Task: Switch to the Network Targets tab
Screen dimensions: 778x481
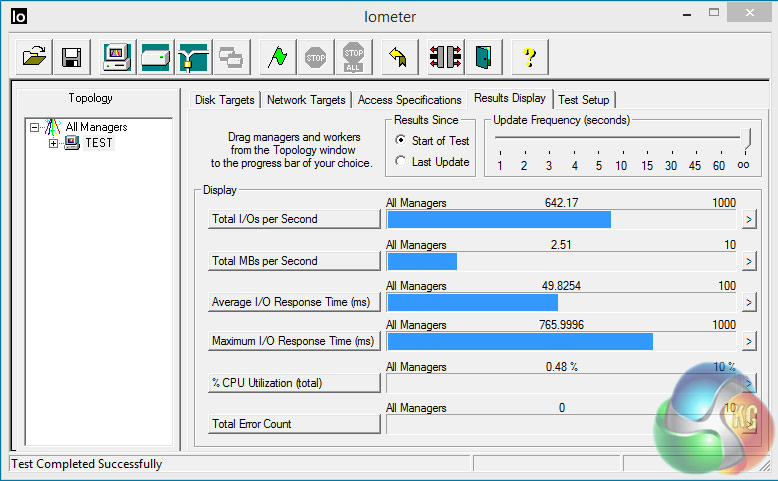Action: tap(306, 100)
